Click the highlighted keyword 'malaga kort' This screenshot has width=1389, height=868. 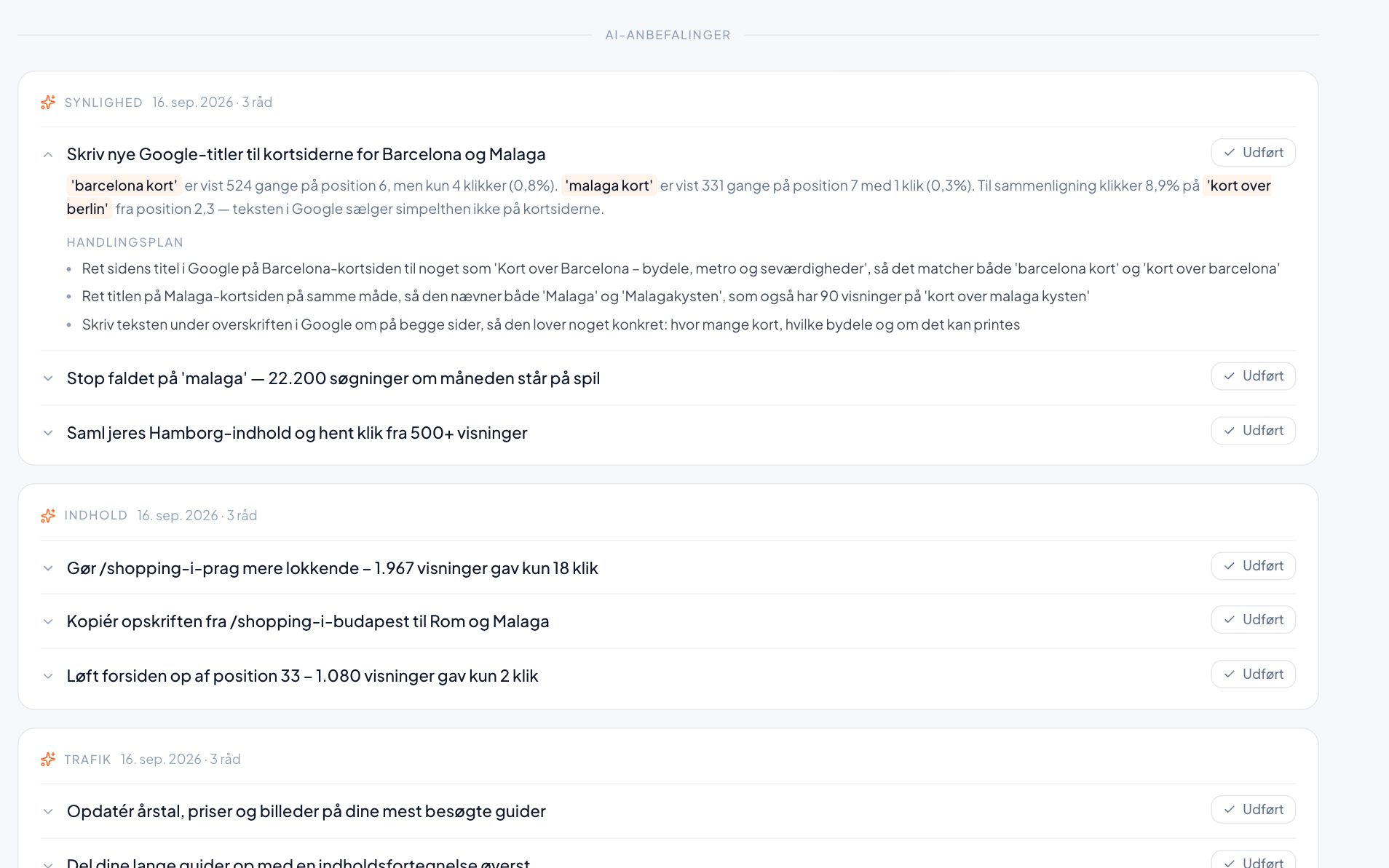tap(609, 186)
